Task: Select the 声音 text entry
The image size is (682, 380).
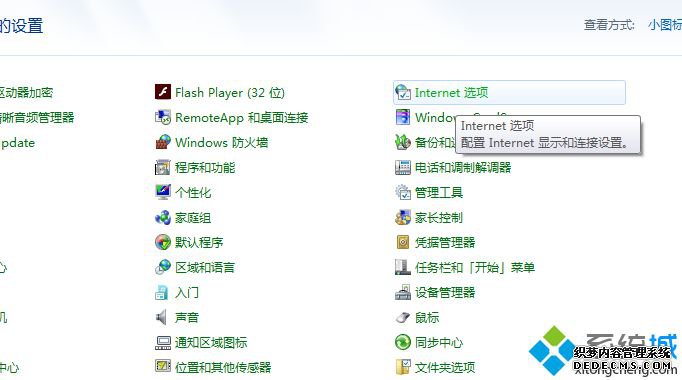Action: click(187, 317)
